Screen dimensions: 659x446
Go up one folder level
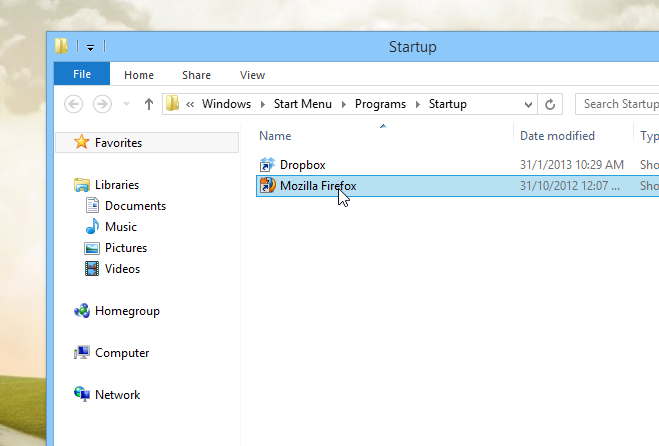(148, 104)
